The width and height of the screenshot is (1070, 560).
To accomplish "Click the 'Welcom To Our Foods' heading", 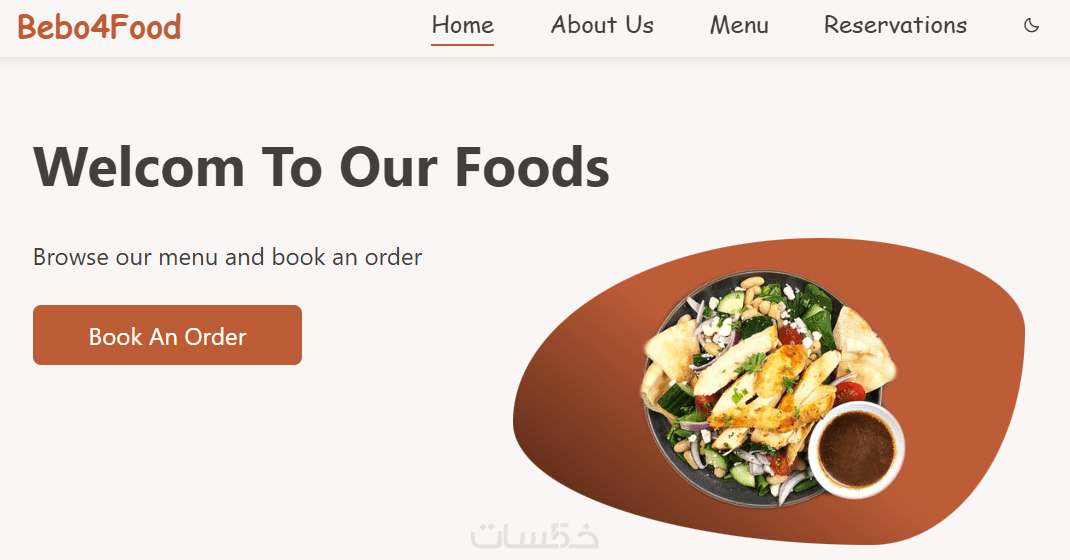I will [321, 166].
